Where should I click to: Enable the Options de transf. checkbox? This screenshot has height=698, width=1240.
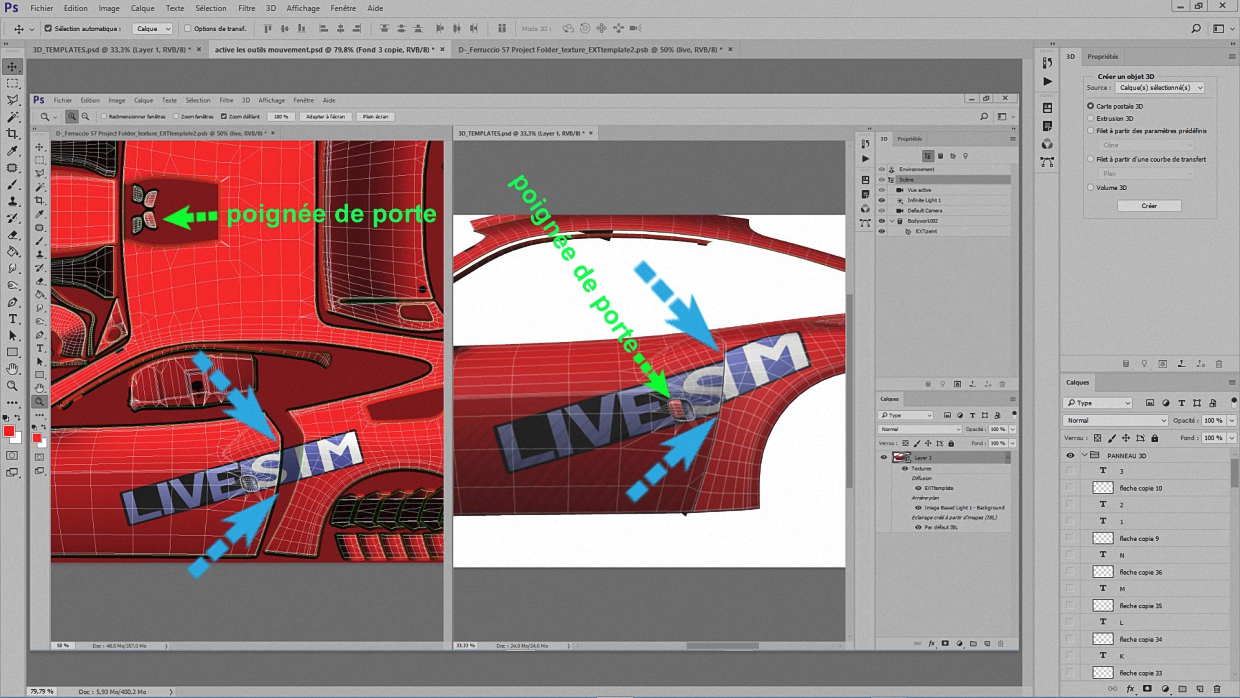[188, 29]
